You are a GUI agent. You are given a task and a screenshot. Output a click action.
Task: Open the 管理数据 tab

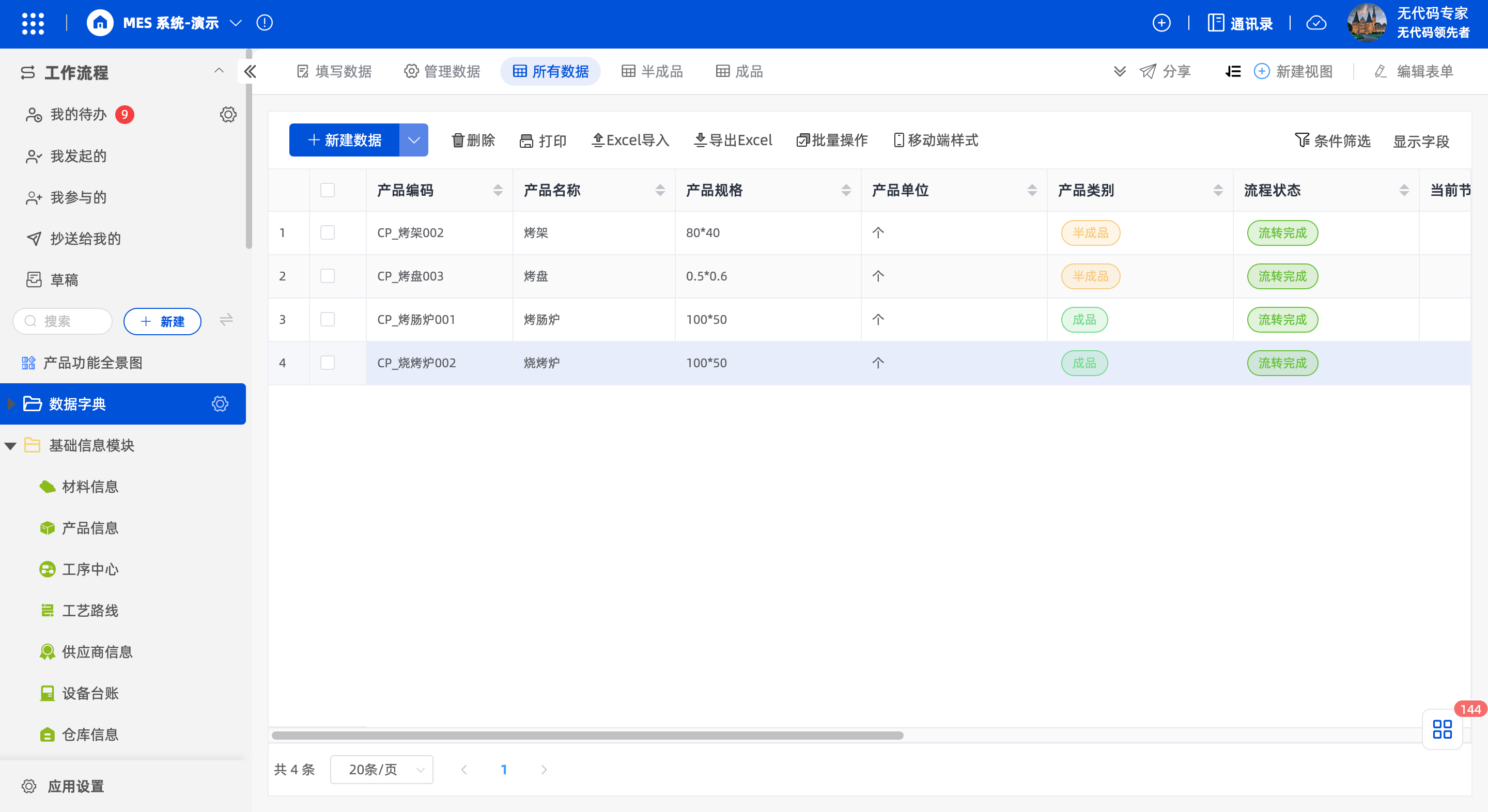coord(442,72)
